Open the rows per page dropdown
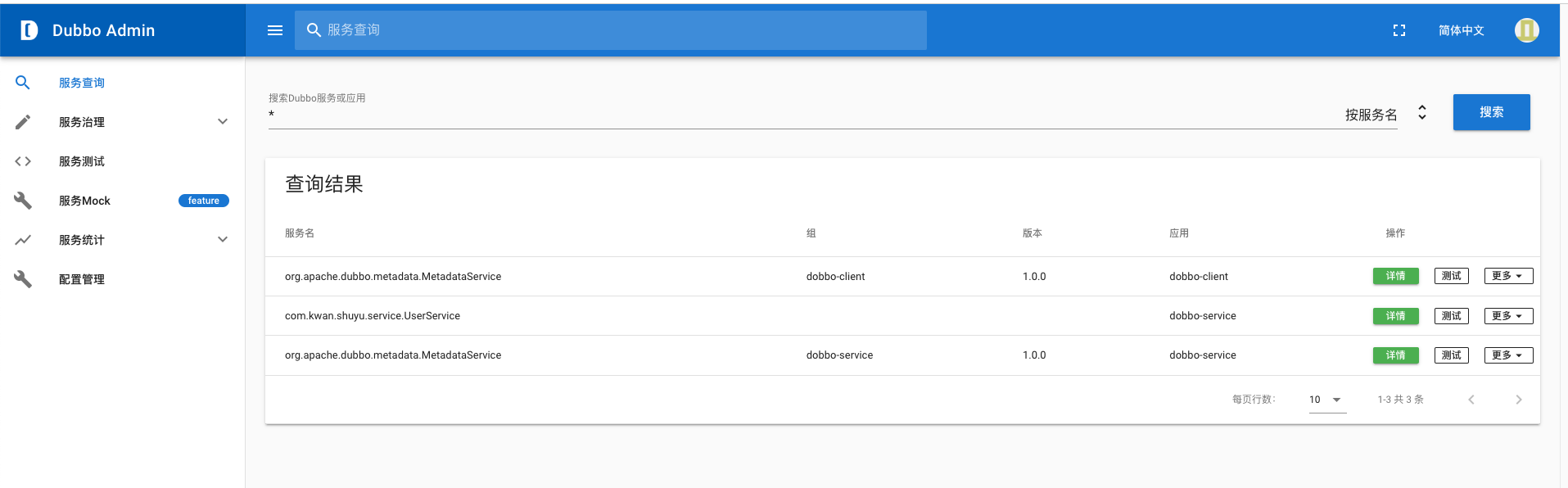The height and width of the screenshot is (488, 1568). point(1326,400)
